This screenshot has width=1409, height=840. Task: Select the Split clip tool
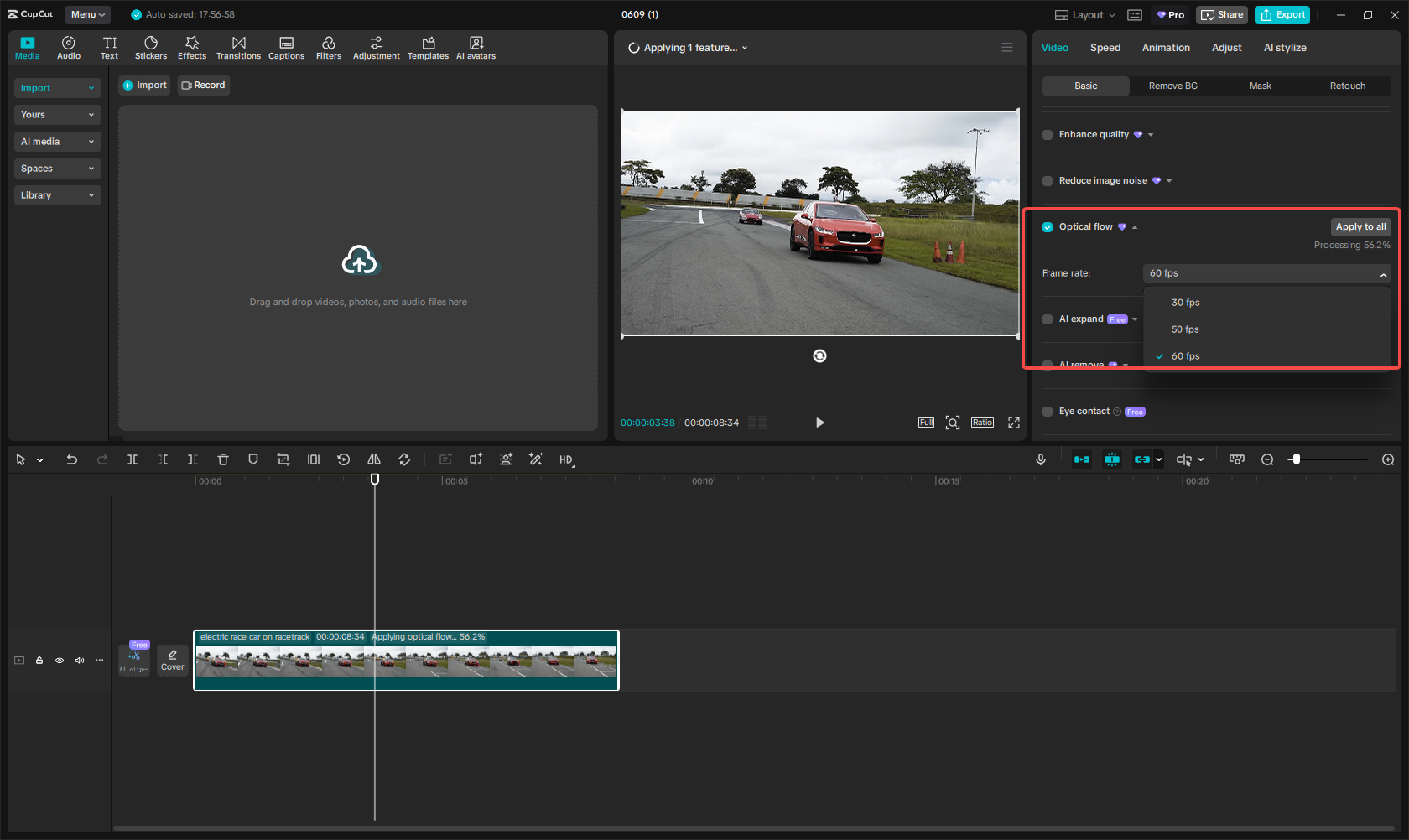coord(133,459)
